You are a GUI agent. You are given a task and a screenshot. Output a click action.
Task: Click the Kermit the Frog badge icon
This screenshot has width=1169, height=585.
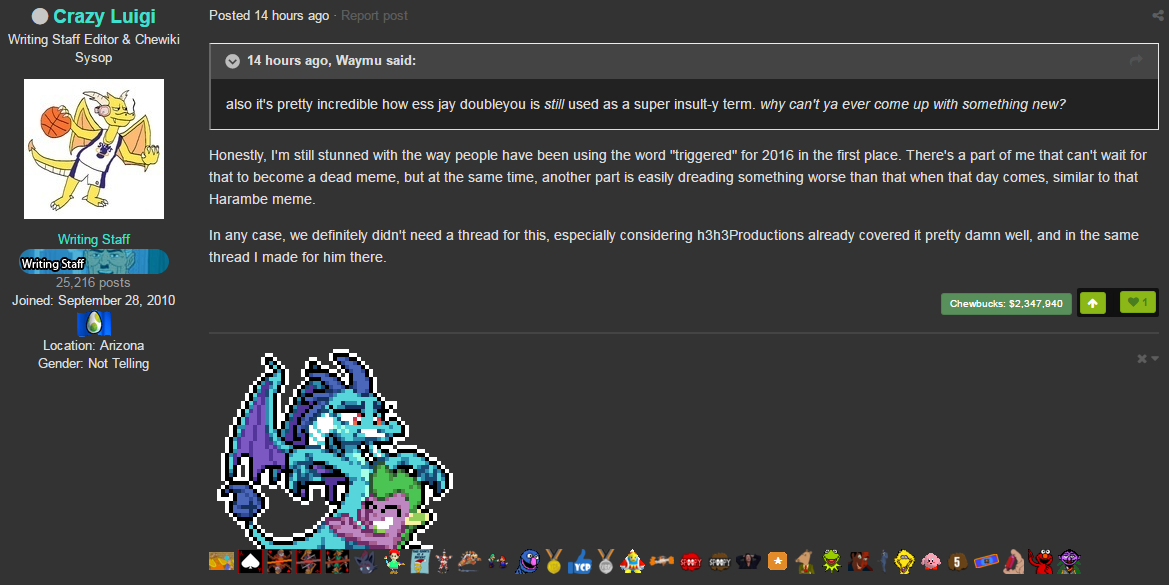[x=831, y=560]
